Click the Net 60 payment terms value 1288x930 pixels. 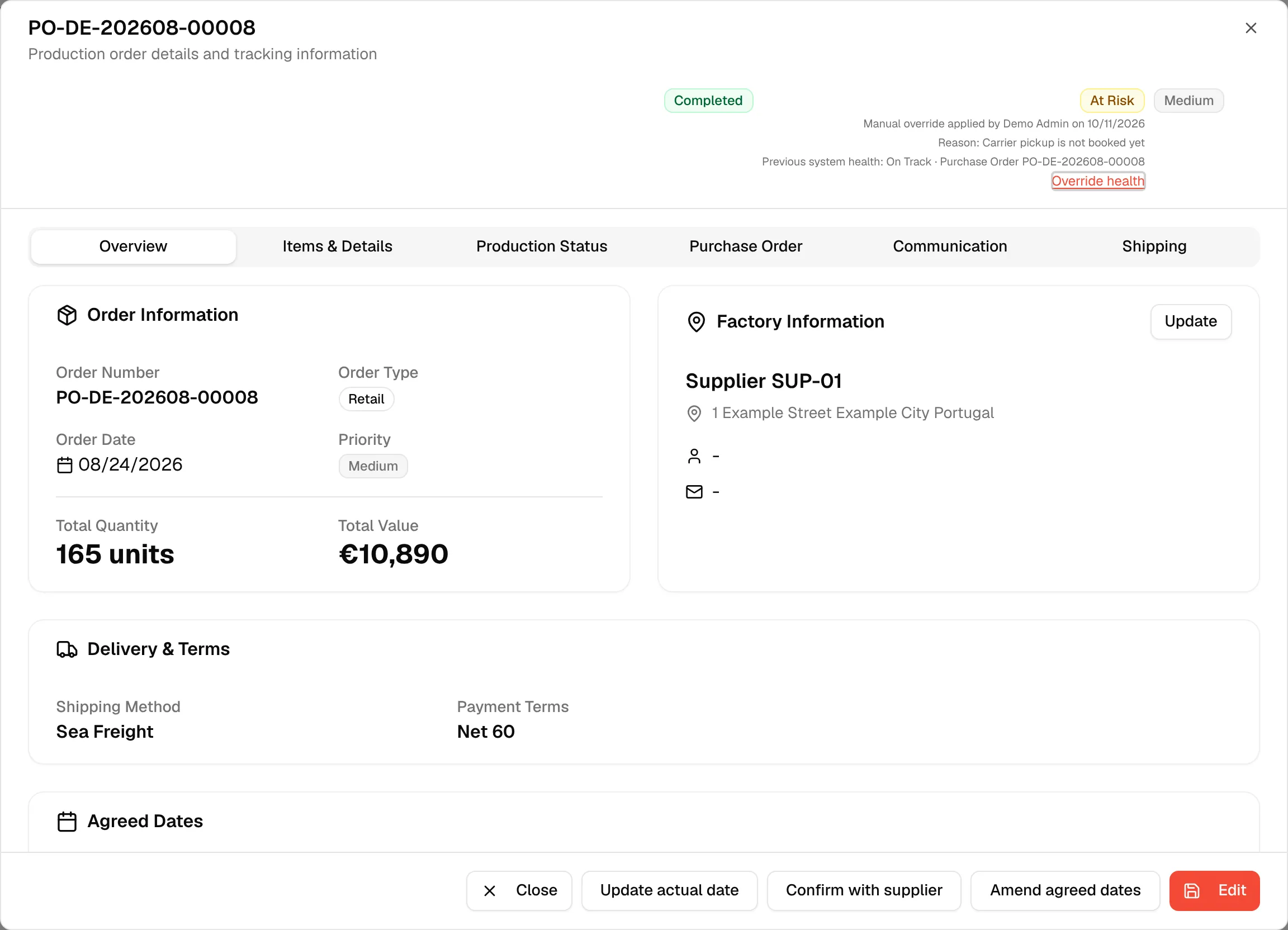(x=486, y=732)
